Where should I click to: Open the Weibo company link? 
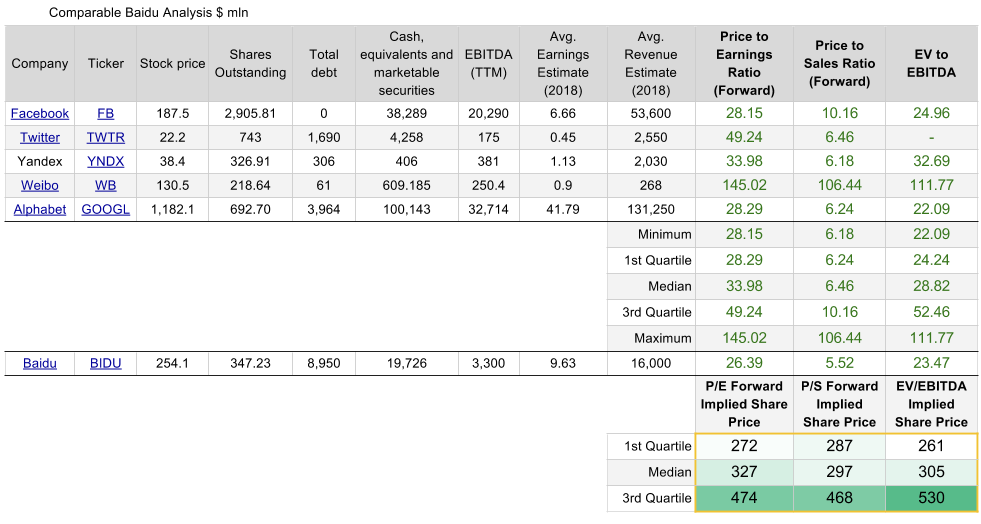point(40,185)
